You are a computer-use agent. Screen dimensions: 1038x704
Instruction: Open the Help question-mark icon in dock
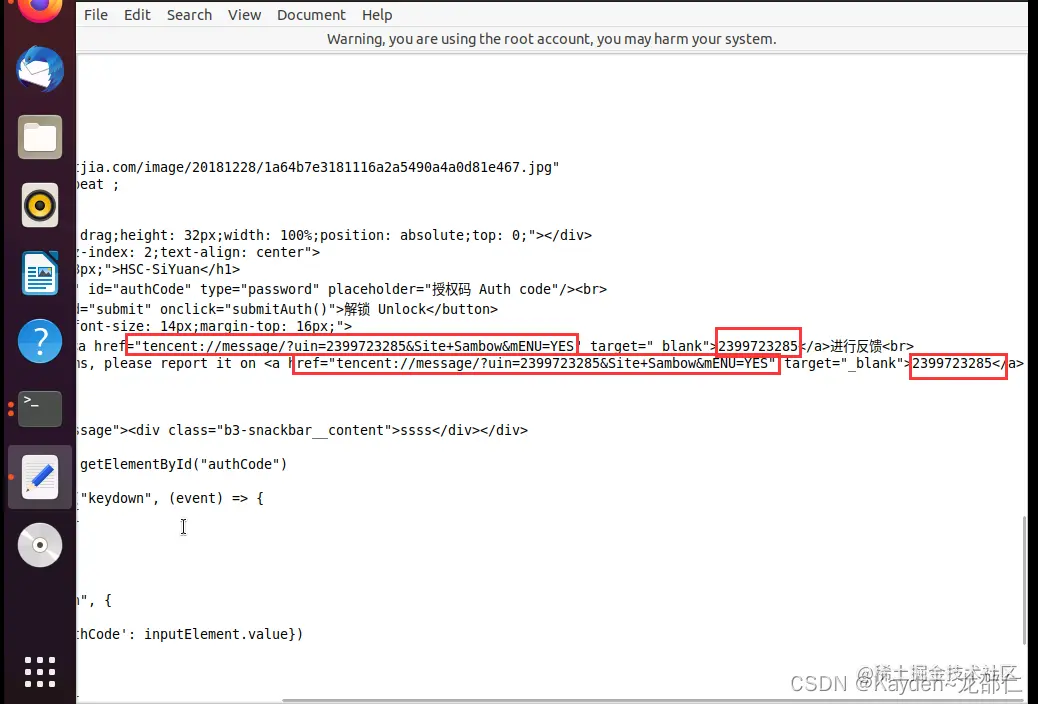coord(40,341)
